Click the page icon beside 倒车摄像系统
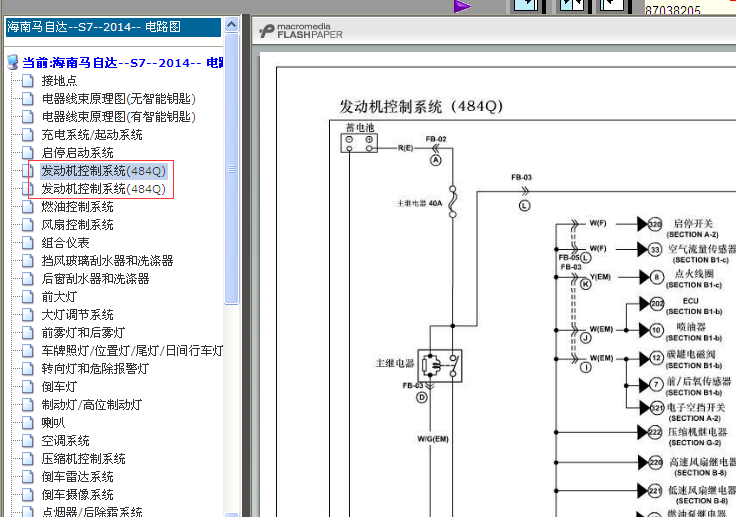The image size is (736, 517). click(x=28, y=494)
